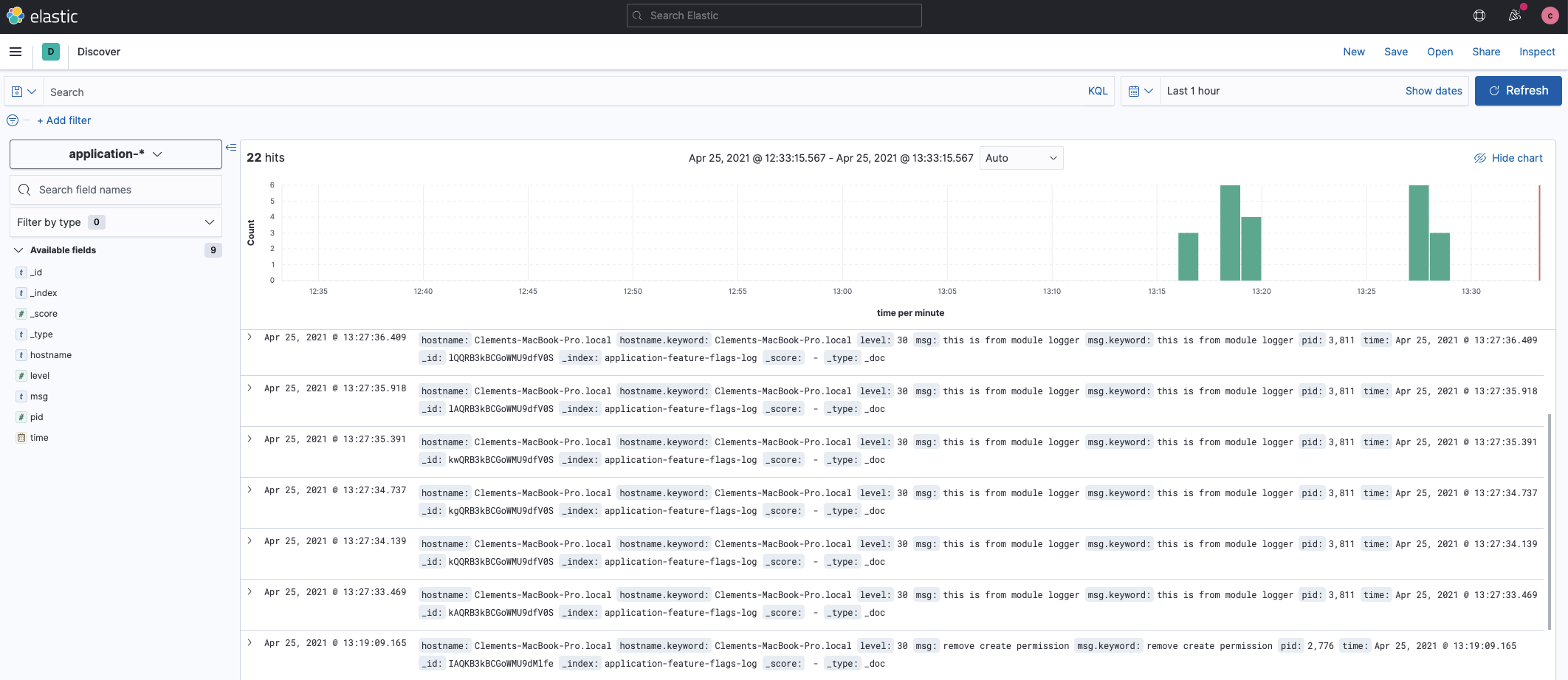Screen dimensions: 1568x680
Task: Click Inspect in the top menu
Action: coord(1537,52)
